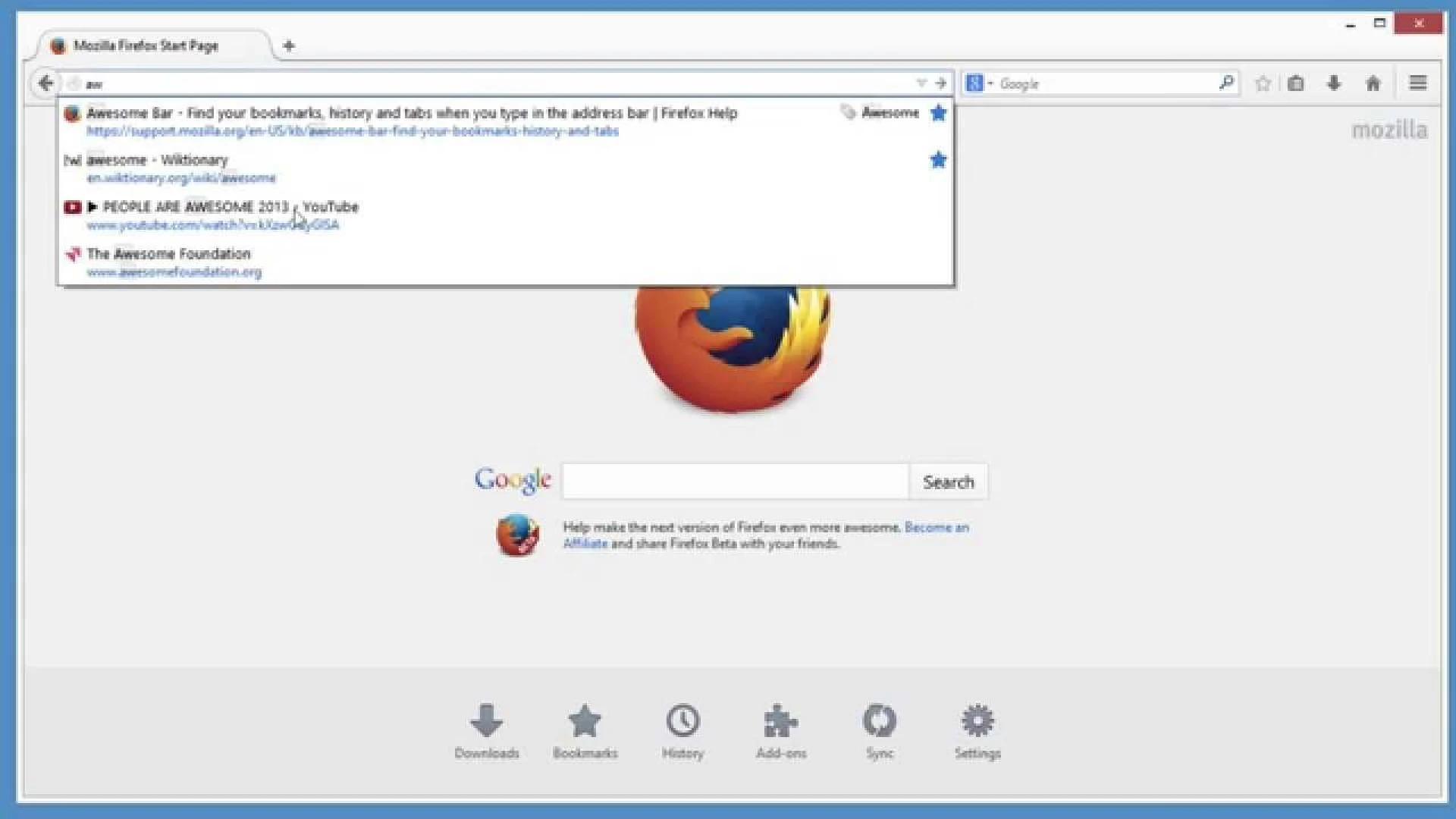The image size is (1456, 819).
Task: Toggle the star on the Awesome Bar suggestion
Action: pos(938,112)
